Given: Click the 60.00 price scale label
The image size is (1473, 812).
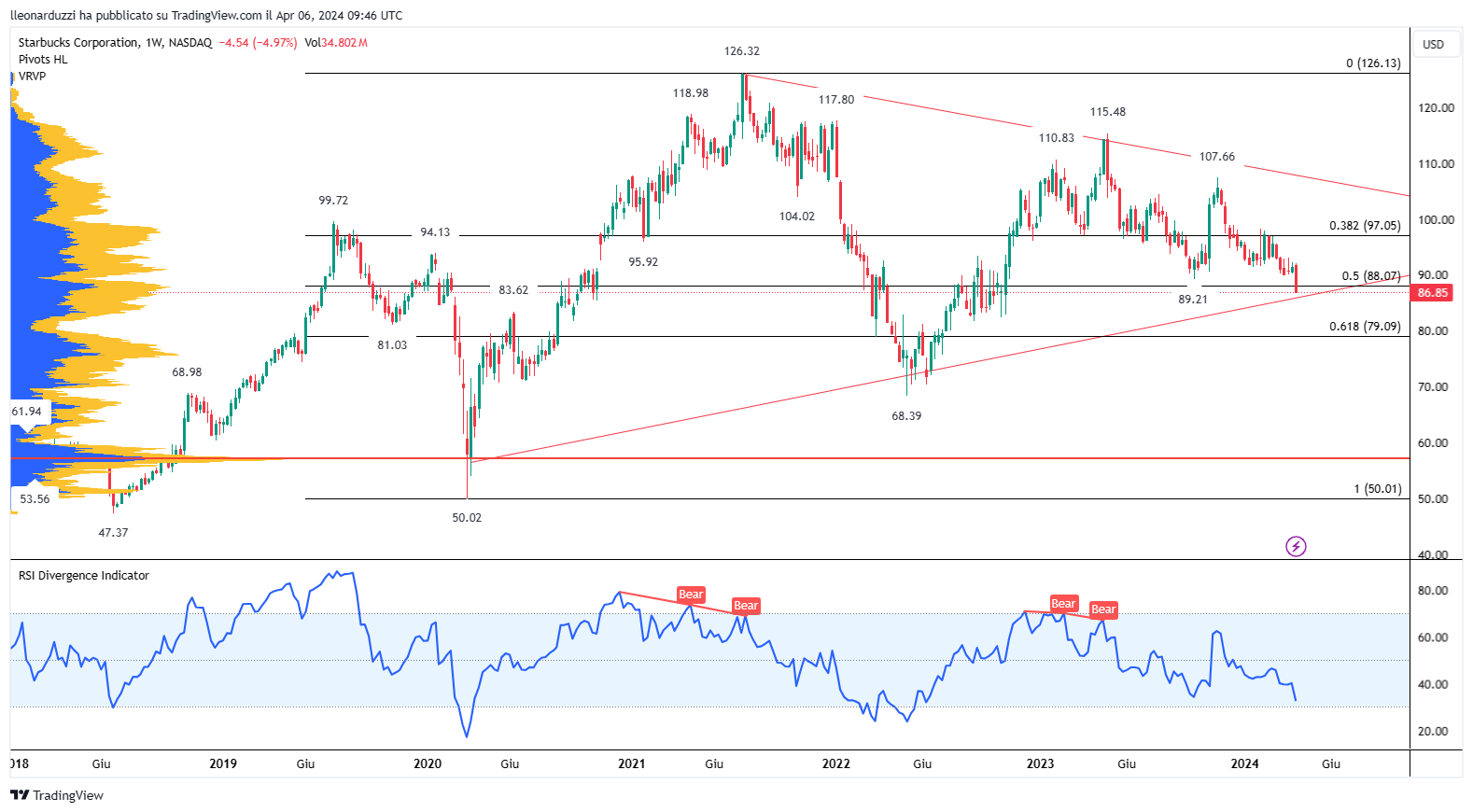Looking at the screenshot, I should coord(1434,443).
